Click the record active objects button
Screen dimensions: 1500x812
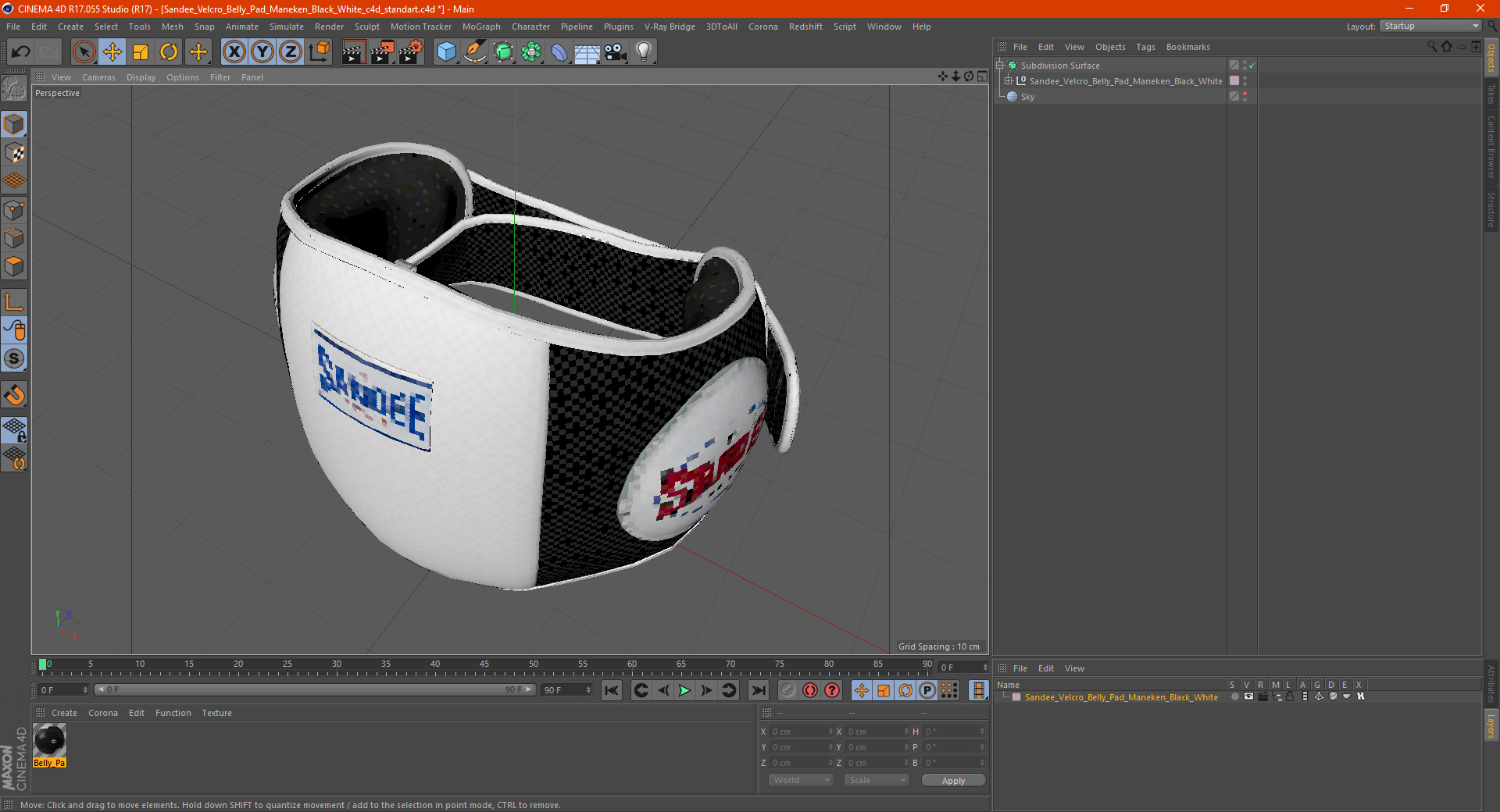pos(788,690)
